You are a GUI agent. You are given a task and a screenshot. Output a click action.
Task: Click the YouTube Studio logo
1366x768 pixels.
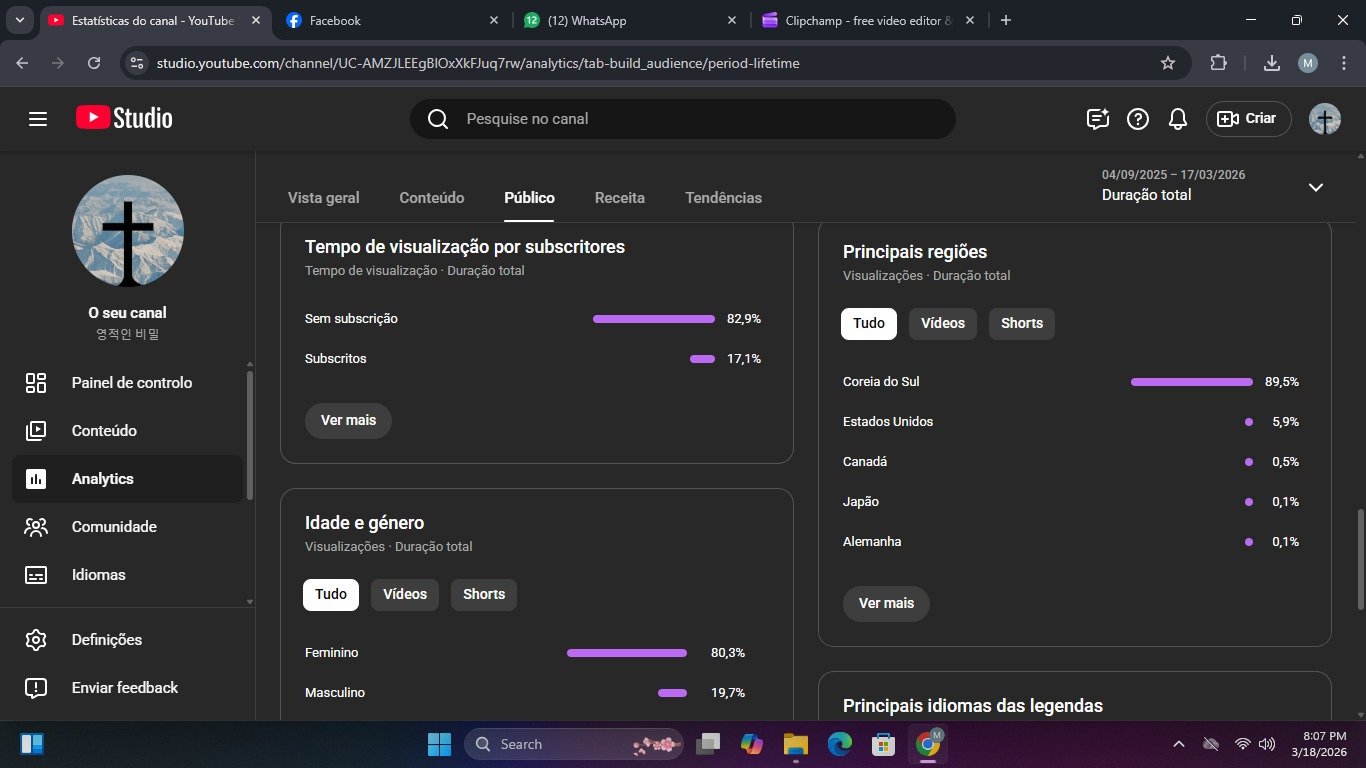[124, 118]
